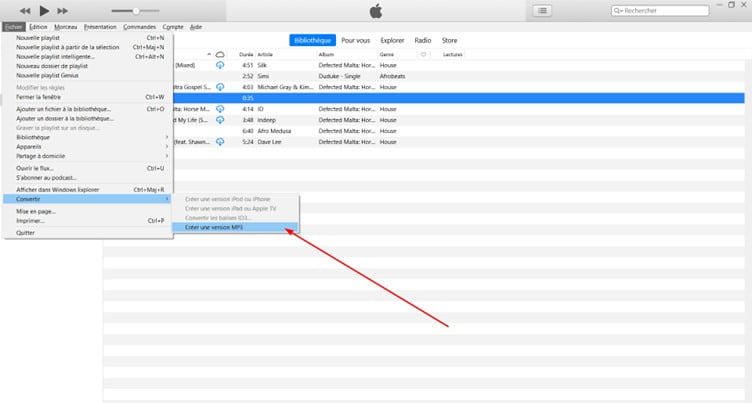Choose Ajouter un dossier à la bibliothèque

[88, 119]
